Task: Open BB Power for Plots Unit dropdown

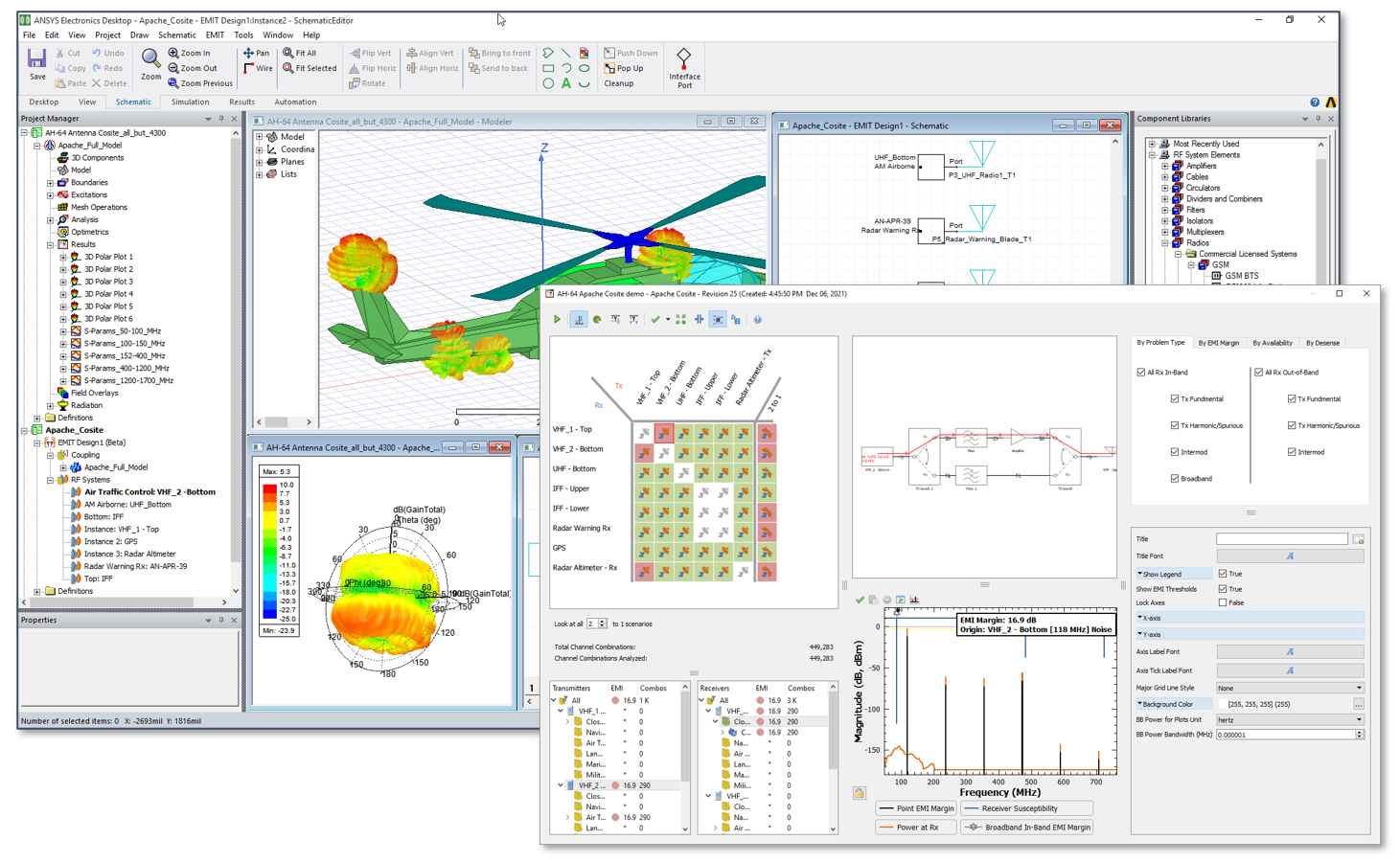Action: tap(1290, 720)
